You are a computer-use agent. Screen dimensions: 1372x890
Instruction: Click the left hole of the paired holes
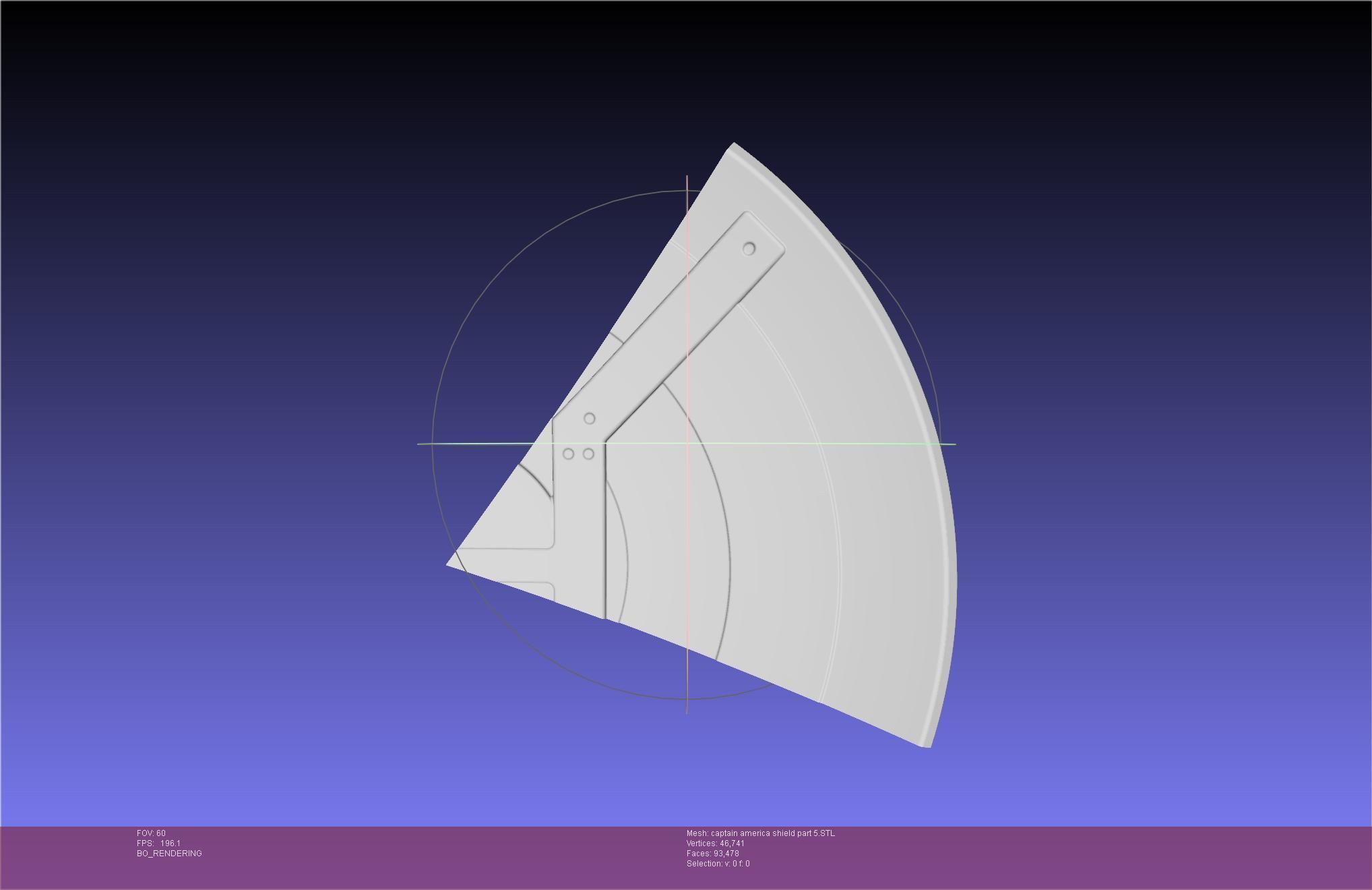[568, 454]
